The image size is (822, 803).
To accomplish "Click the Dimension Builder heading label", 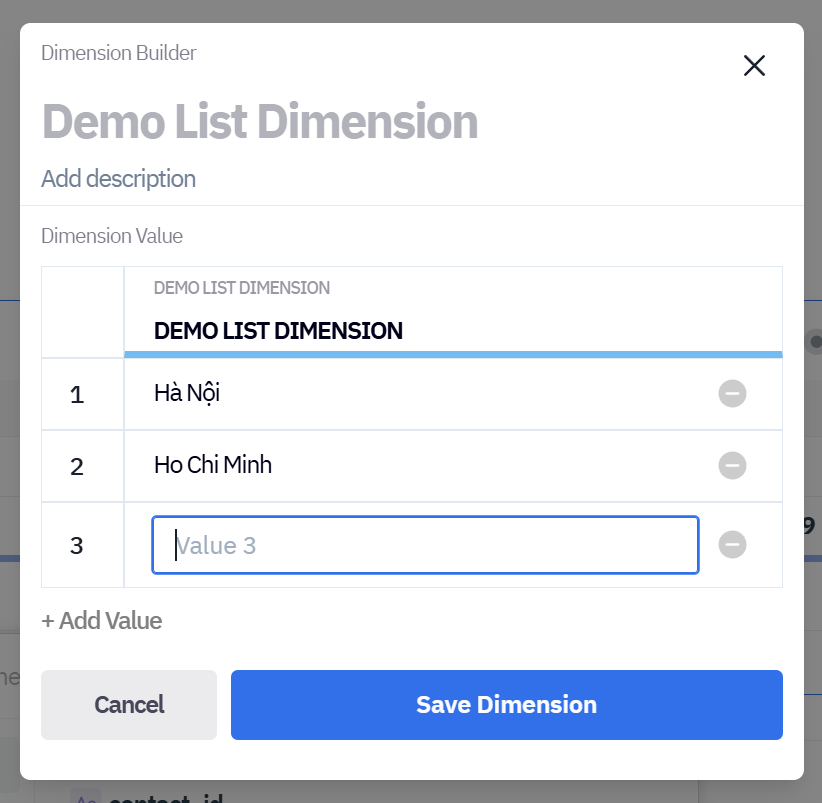I will pyautogui.click(x=119, y=53).
